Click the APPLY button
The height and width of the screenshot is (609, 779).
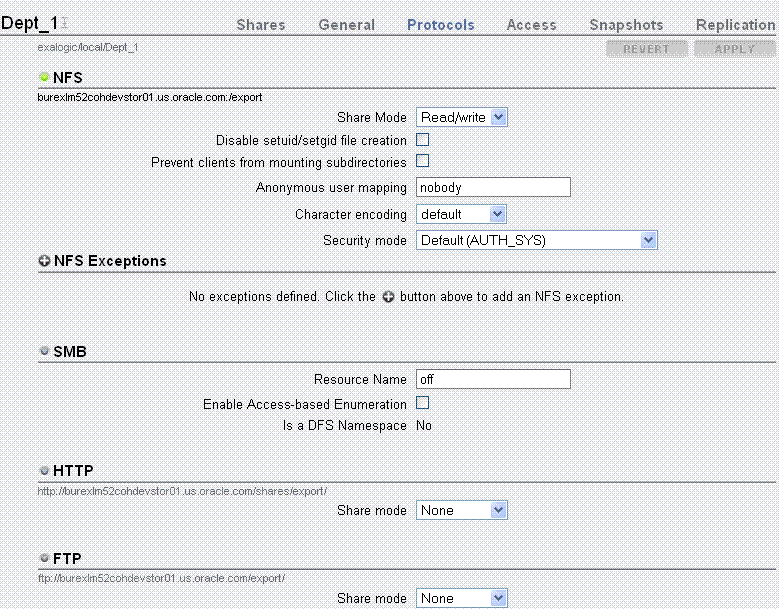coord(735,49)
